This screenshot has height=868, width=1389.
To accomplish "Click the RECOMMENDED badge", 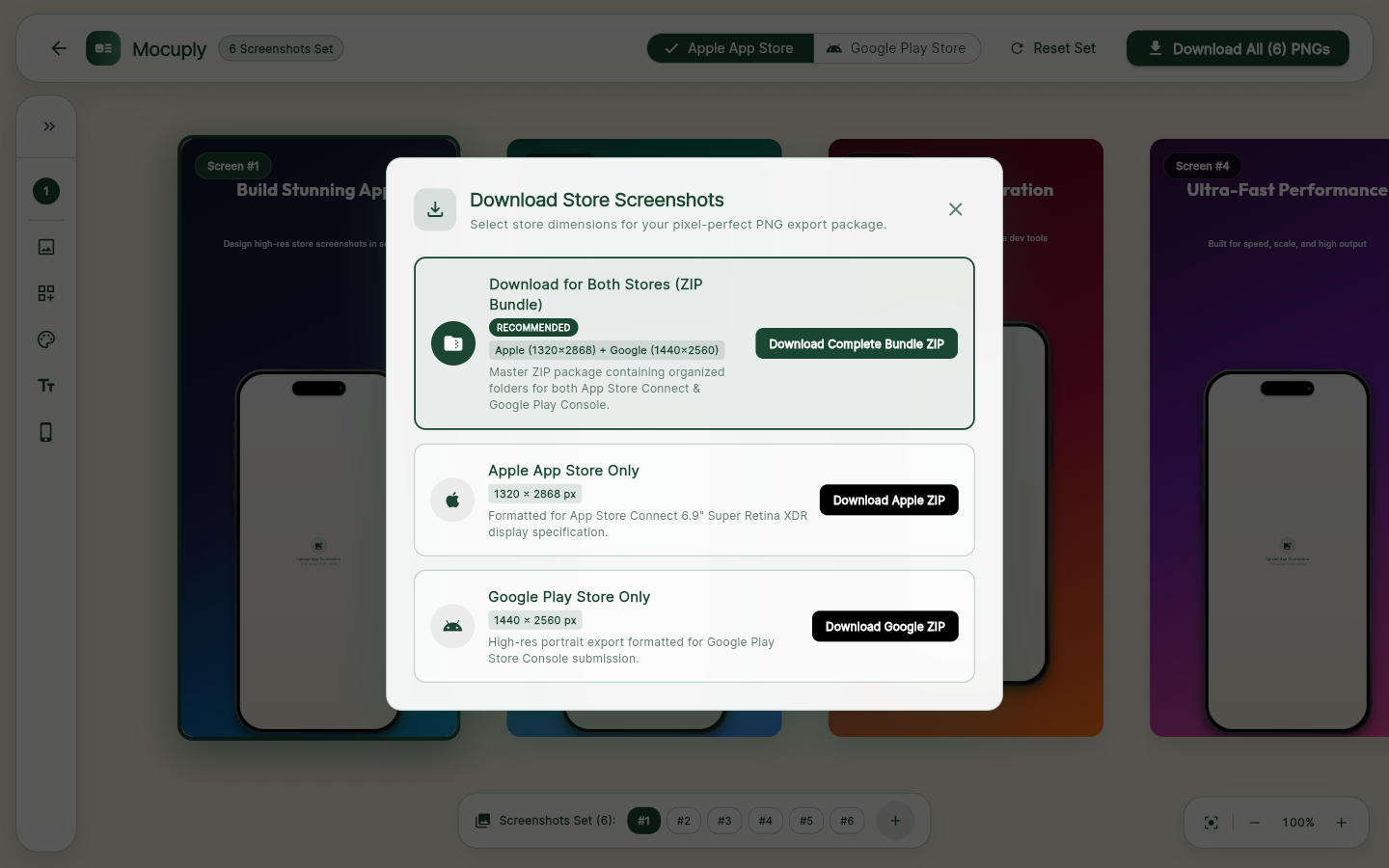I will point(533,328).
